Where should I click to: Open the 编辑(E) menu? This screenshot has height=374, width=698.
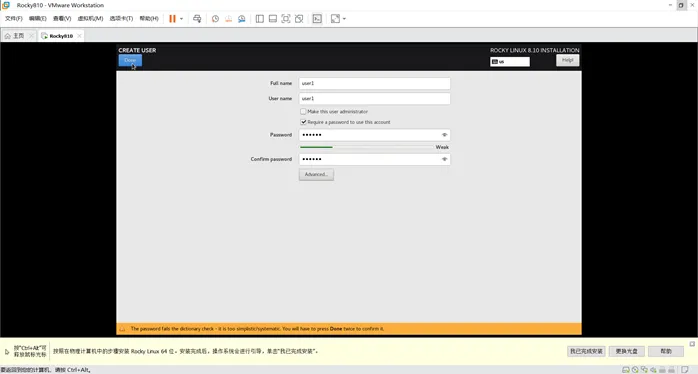37,18
